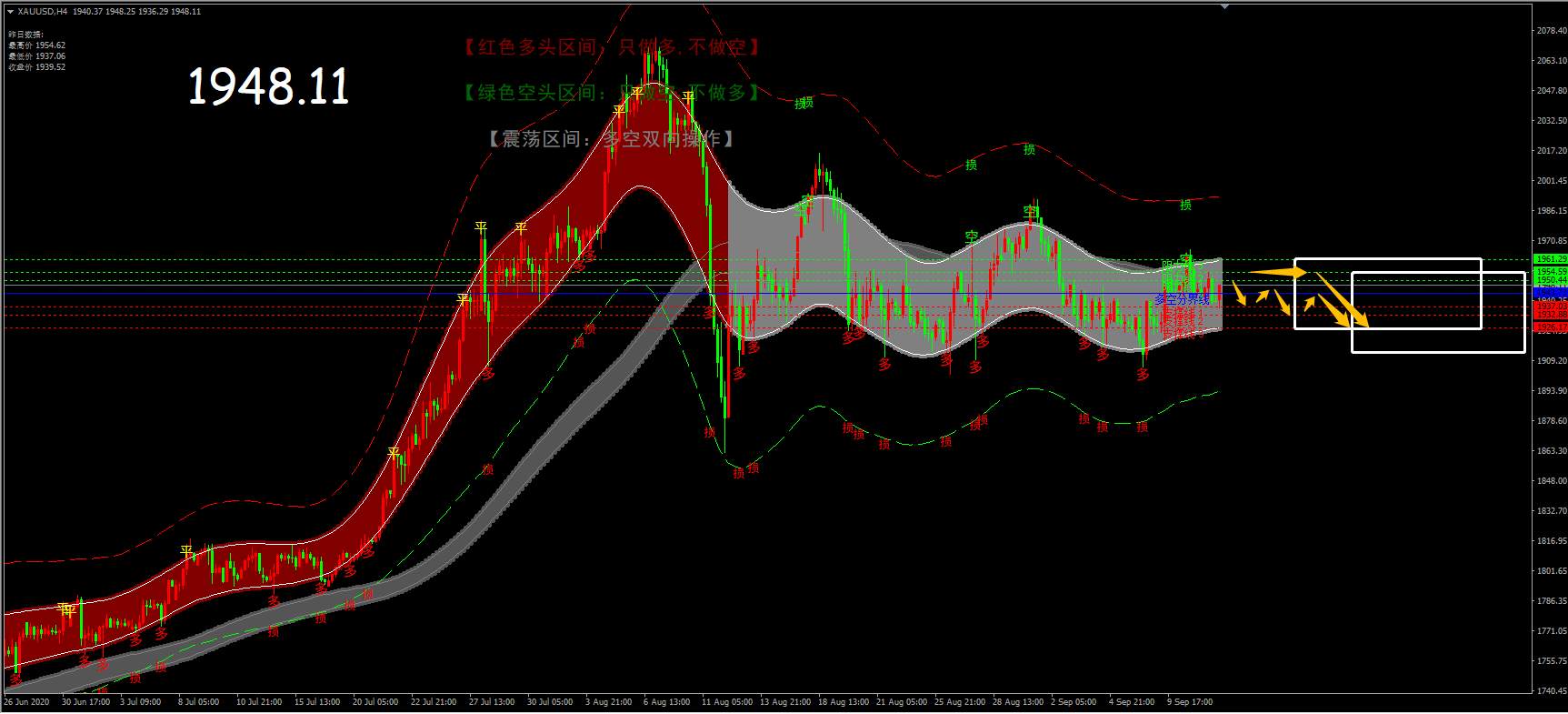Select the grey 震荡区间 多空双向操作 label
This screenshot has width=1568, height=714.
611,138
